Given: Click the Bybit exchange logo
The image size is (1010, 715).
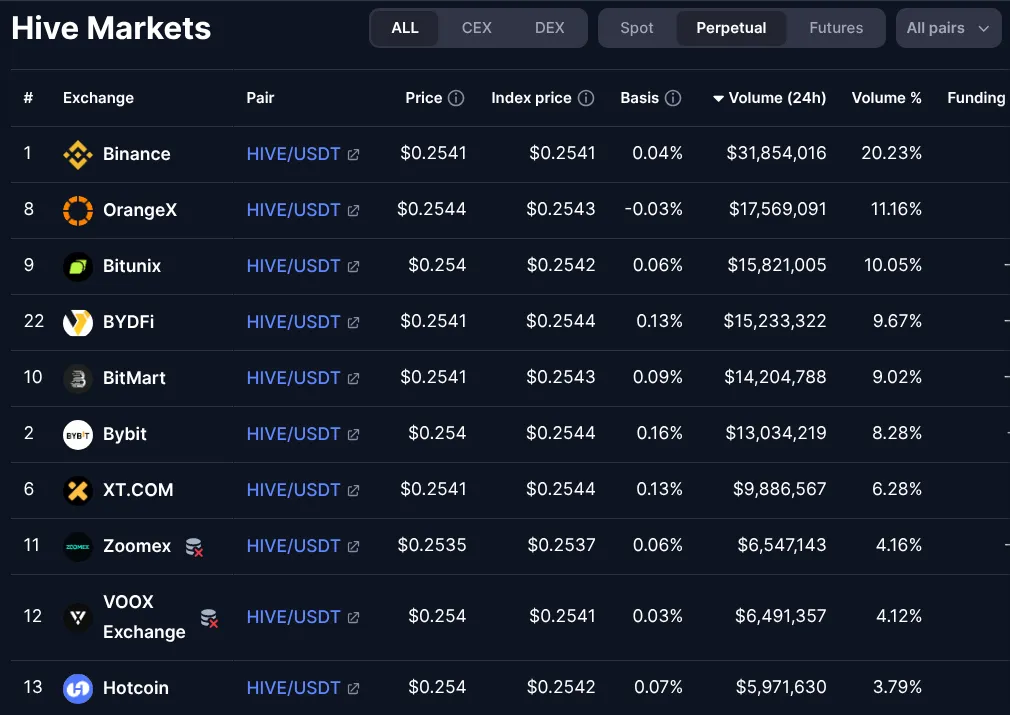Looking at the screenshot, I should tap(78, 435).
